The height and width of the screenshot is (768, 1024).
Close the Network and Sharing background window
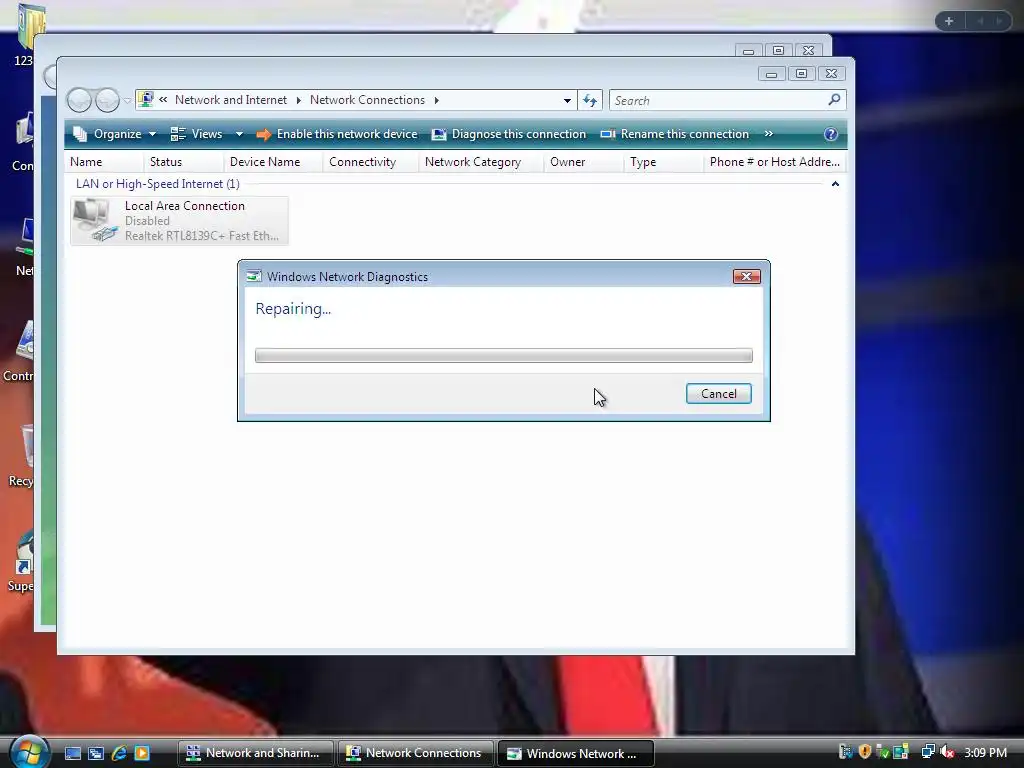coord(808,51)
